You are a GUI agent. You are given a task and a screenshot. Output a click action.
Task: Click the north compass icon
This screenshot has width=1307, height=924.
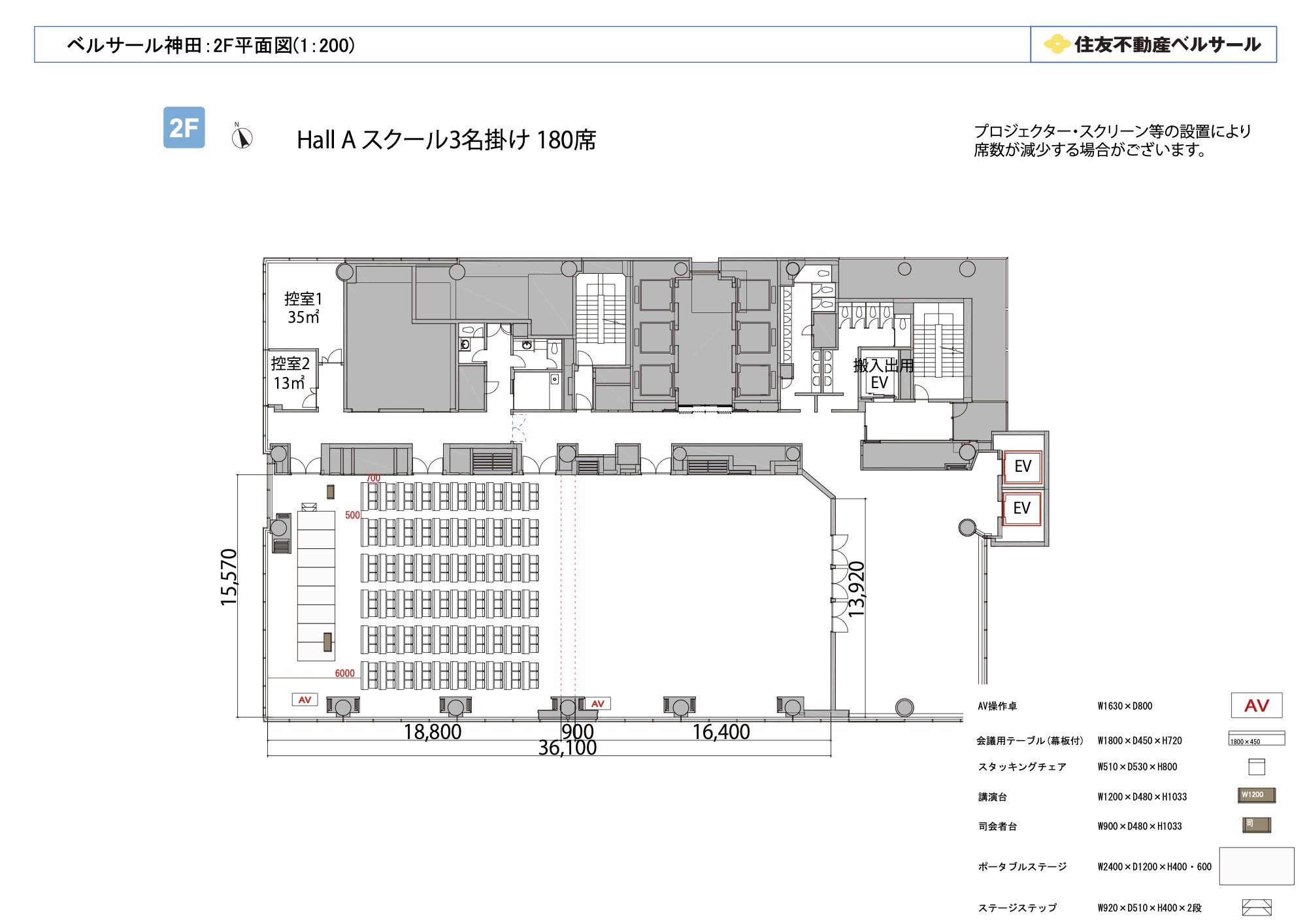[242, 137]
